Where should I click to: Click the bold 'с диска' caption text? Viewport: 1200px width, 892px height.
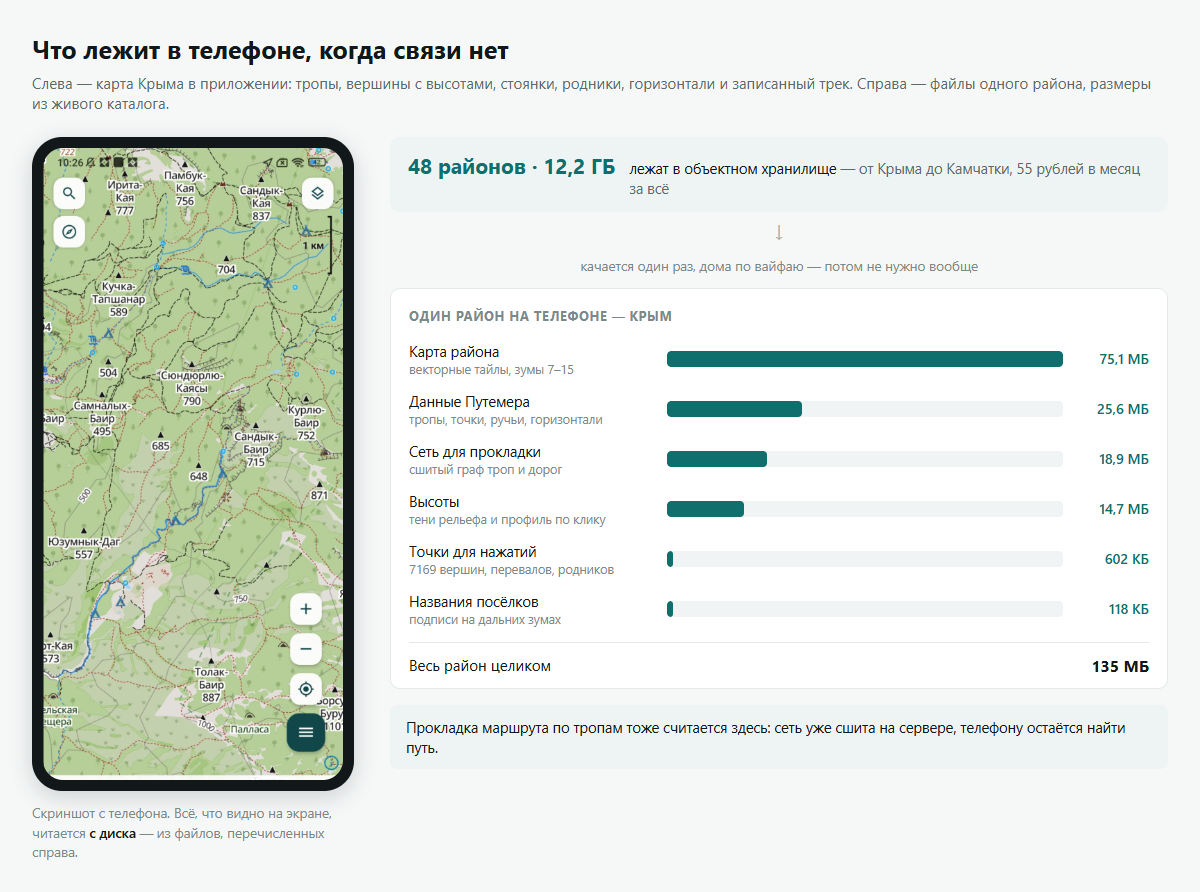pyautogui.click(x=112, y=833)
